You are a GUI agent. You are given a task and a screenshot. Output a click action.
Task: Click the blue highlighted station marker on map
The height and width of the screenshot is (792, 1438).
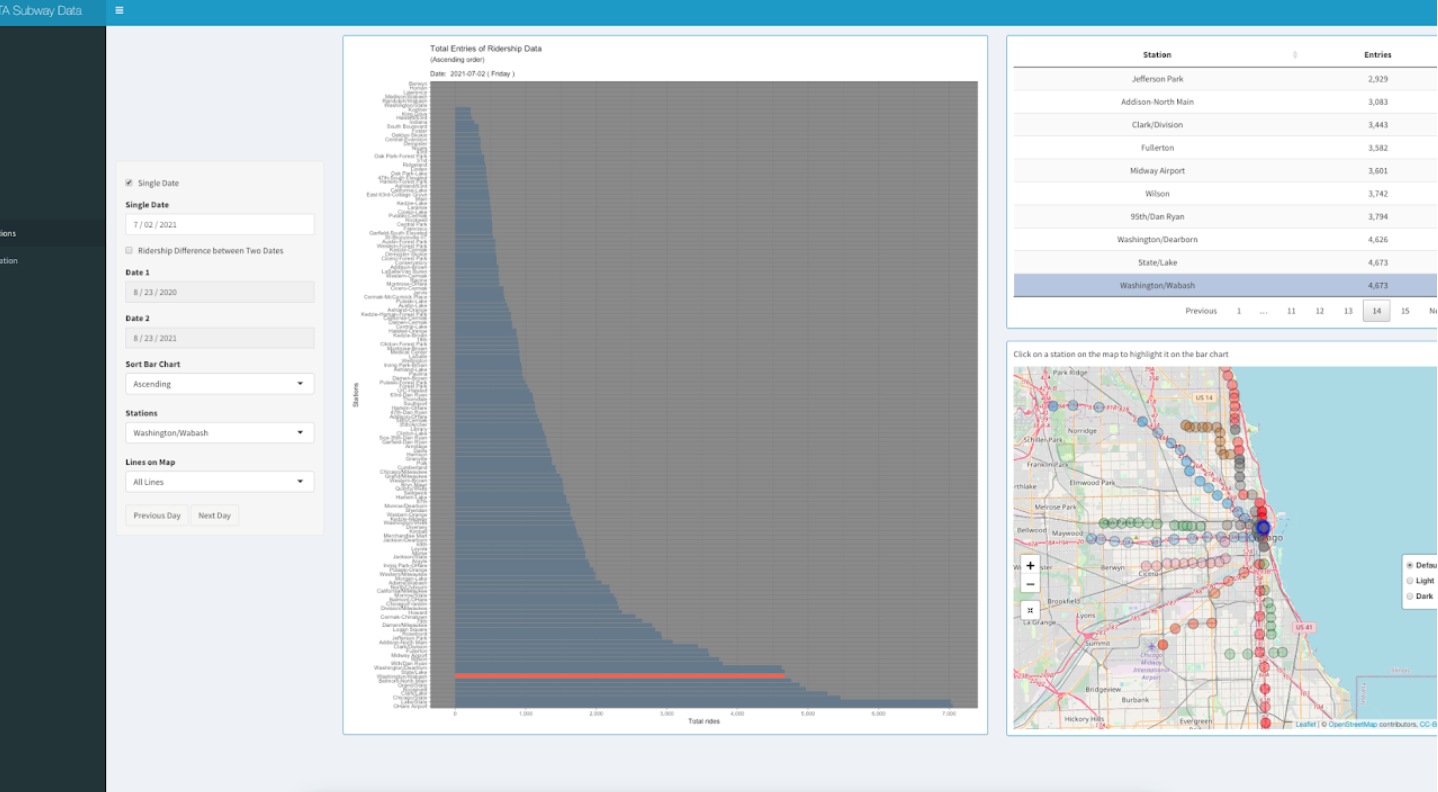pos(1262,527)
